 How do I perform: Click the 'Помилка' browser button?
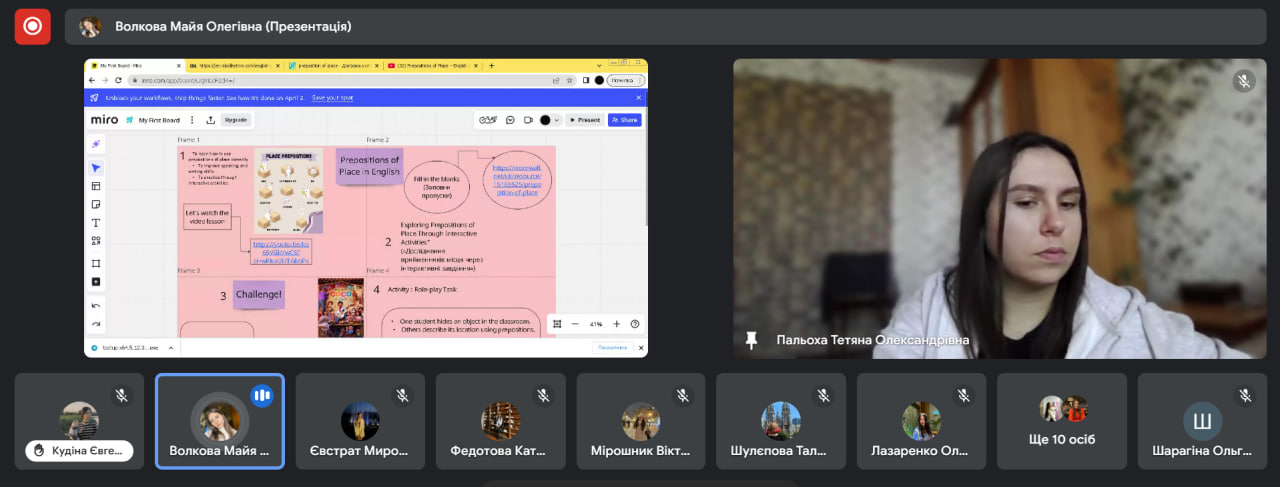point(626,80)
